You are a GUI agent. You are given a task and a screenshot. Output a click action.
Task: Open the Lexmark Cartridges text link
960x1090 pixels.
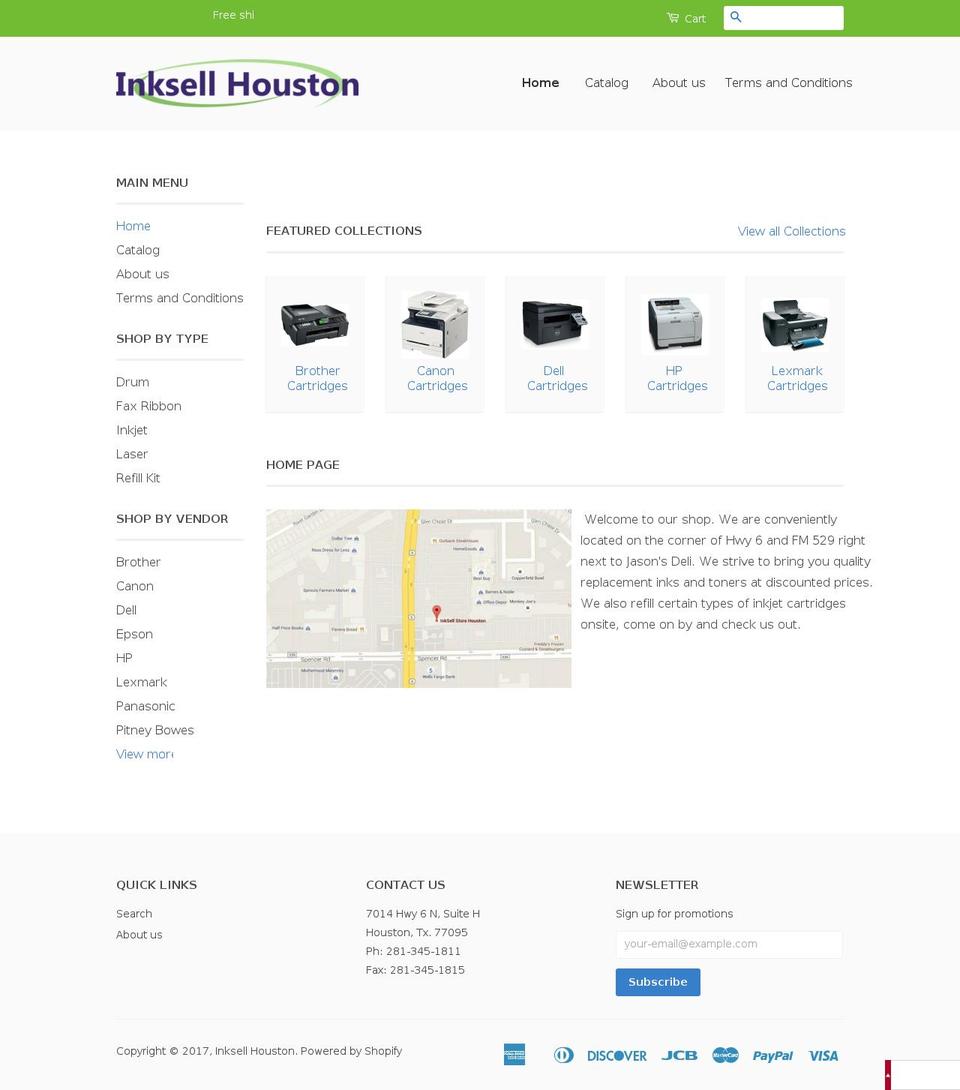pyautogui.click(x=797, y=378)
